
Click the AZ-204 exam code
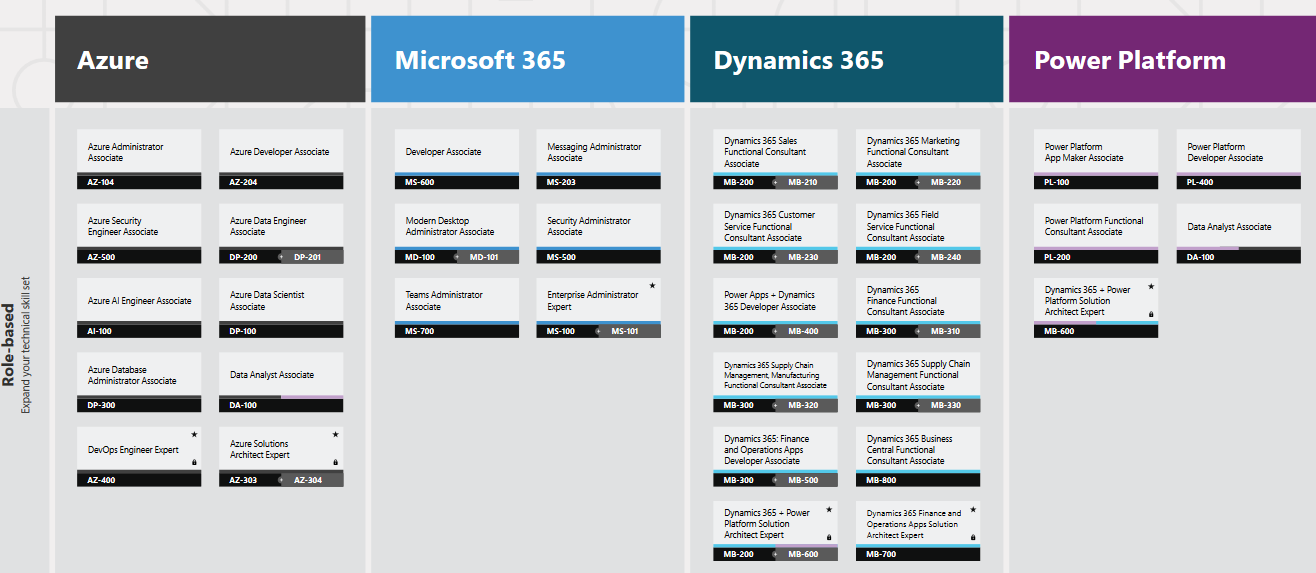[x=243, y=183]
